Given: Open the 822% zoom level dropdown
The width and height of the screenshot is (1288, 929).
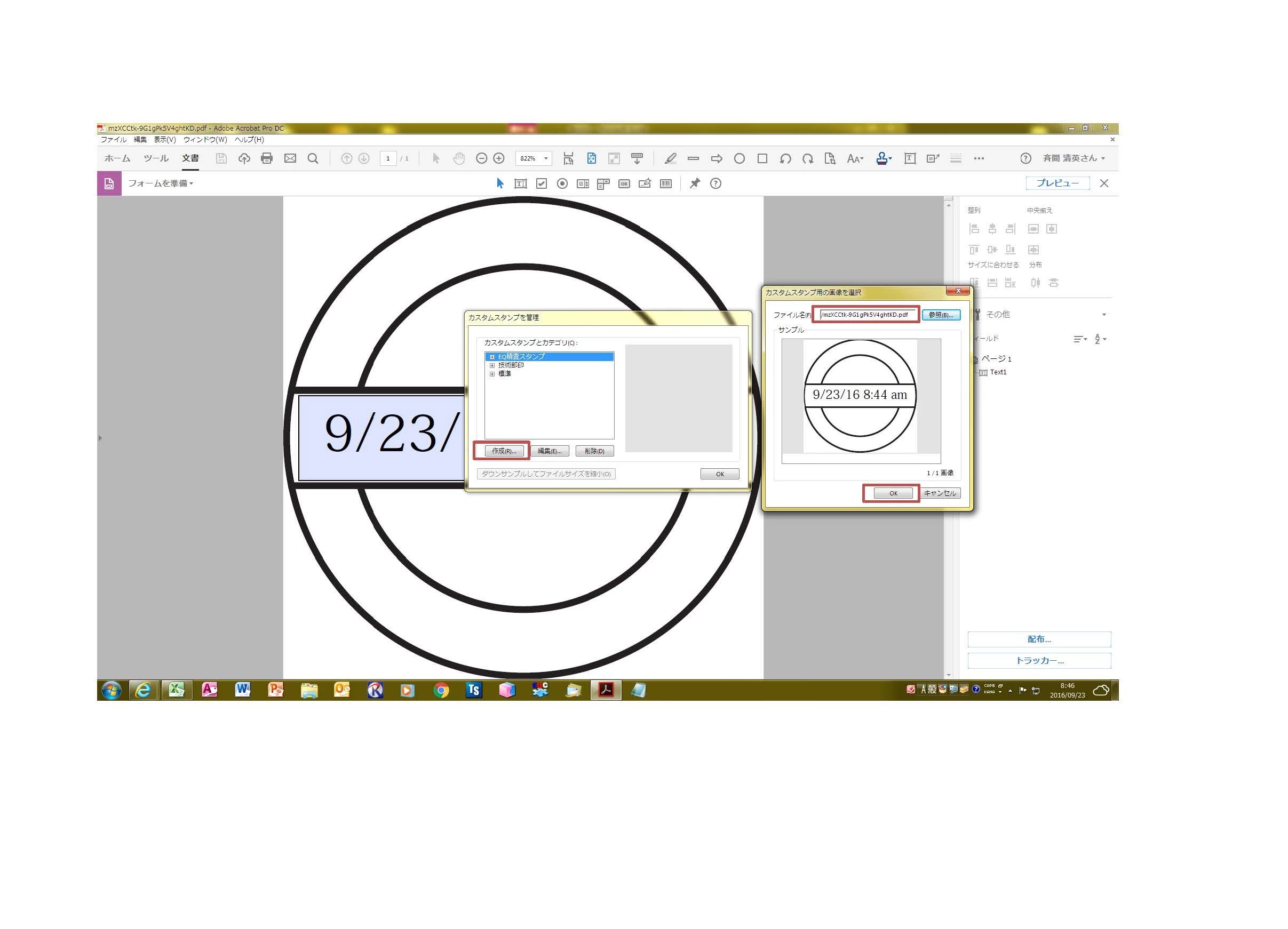Looking at the screenshot, I should [546, 158].
